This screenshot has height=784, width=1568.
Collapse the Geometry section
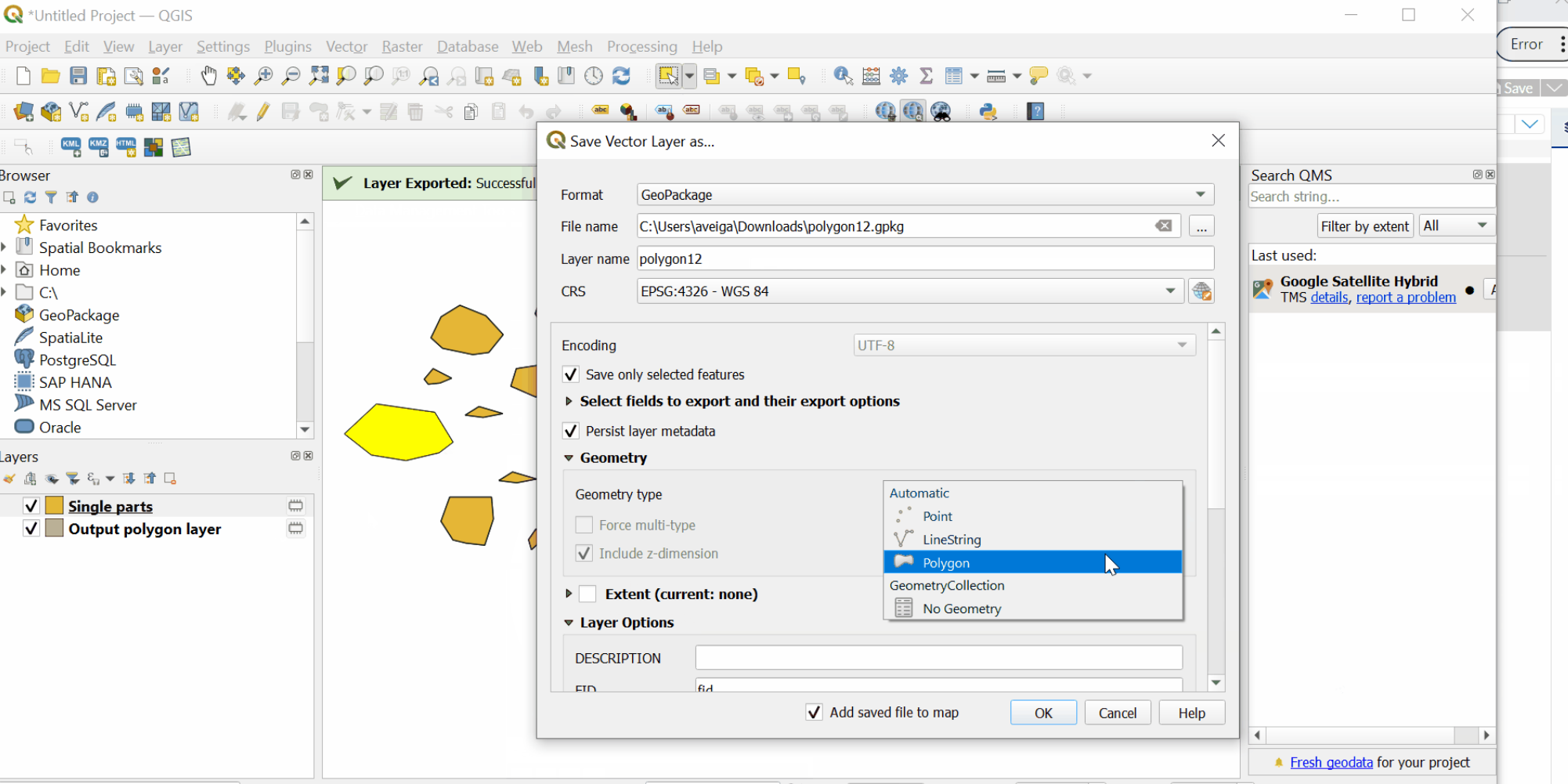pyautogui.click(x=569, y=457)
